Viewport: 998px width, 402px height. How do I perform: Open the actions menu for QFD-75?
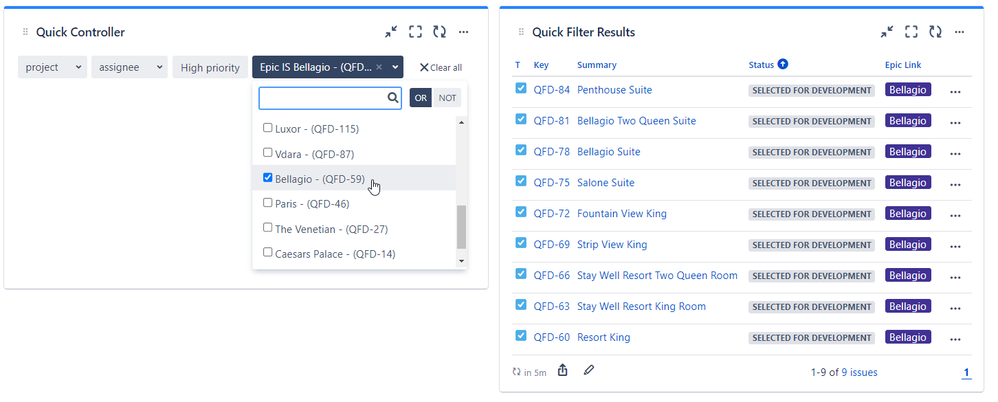[x=955, y=184]
